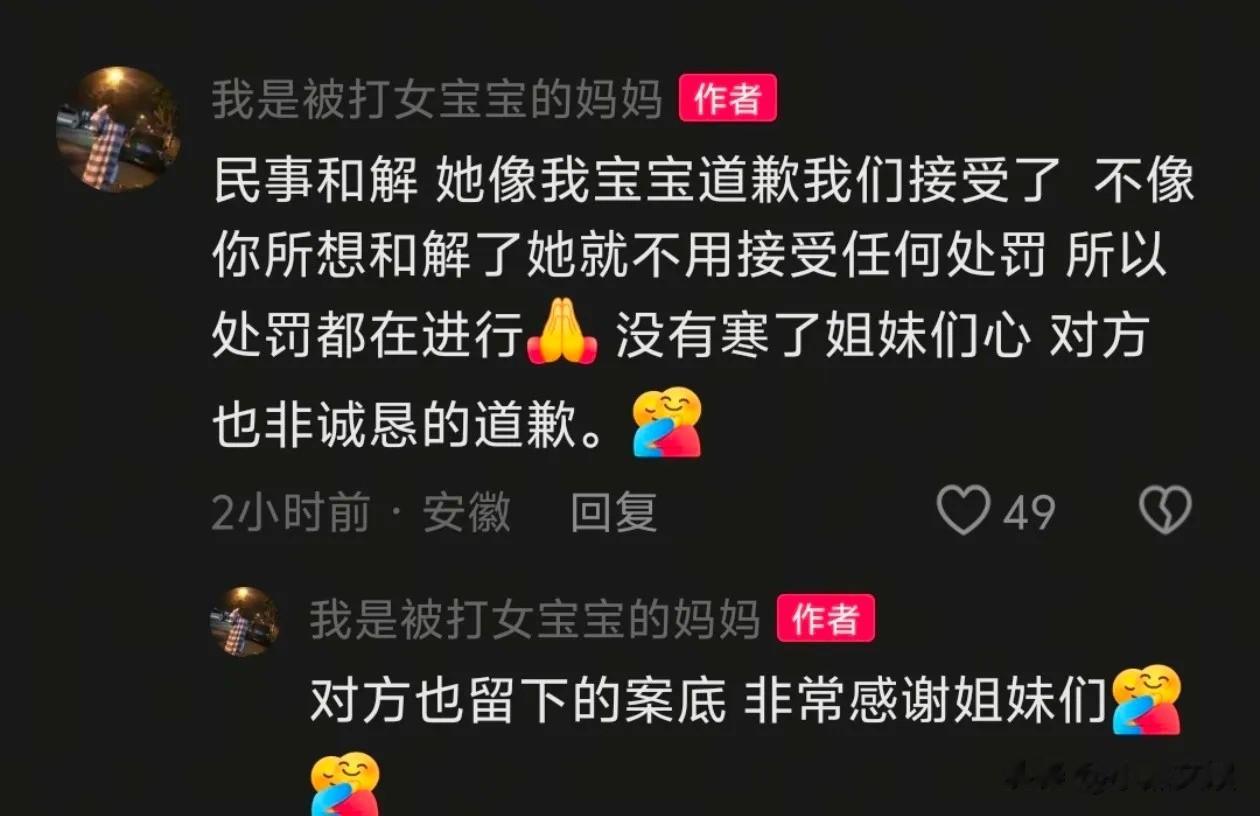Select reply text 对方也留下的案底

click(517, 702)
